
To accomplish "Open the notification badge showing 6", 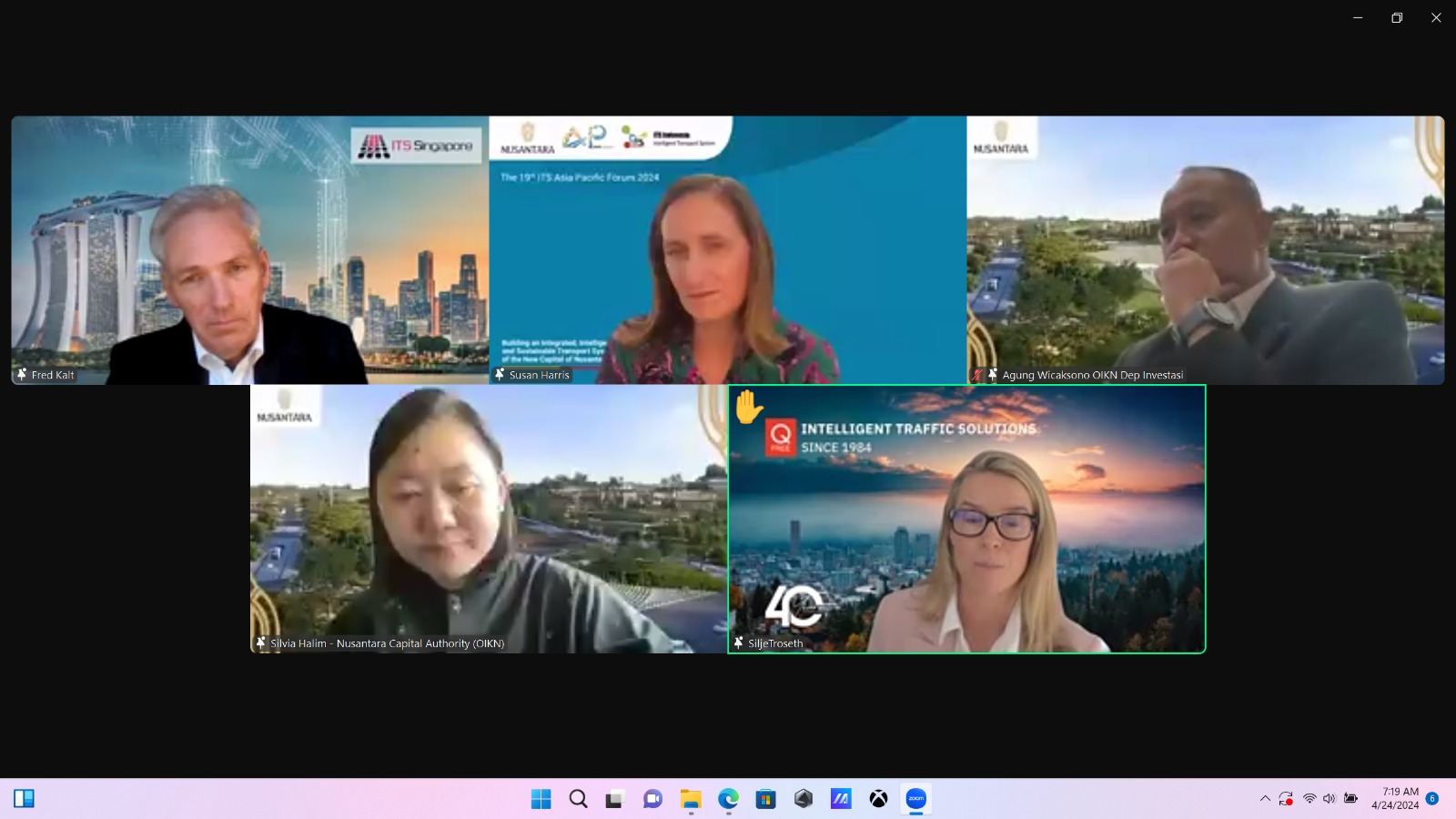I will pos(1432,799).
